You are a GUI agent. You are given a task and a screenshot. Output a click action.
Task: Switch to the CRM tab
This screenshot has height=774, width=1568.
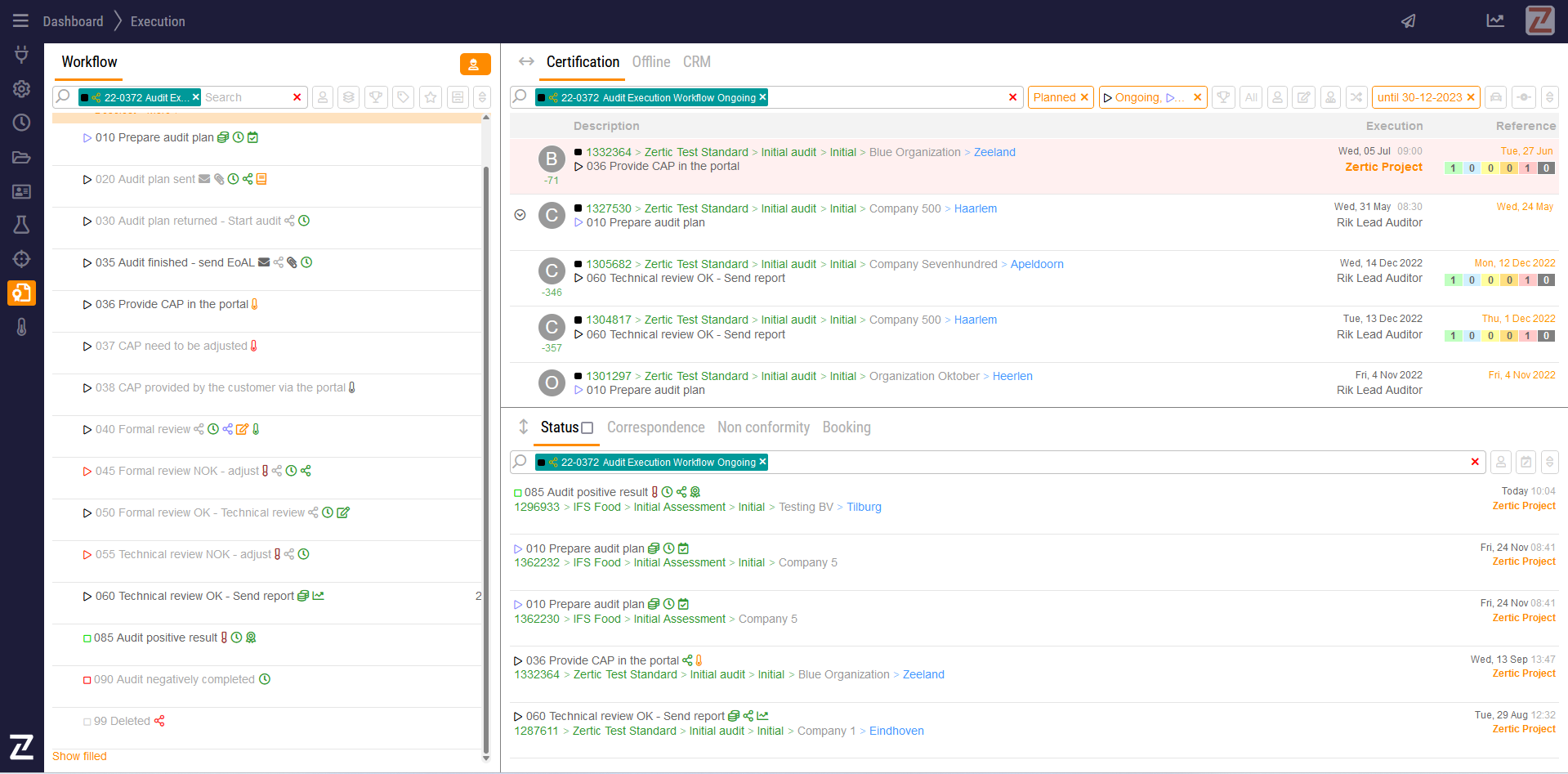696,62
